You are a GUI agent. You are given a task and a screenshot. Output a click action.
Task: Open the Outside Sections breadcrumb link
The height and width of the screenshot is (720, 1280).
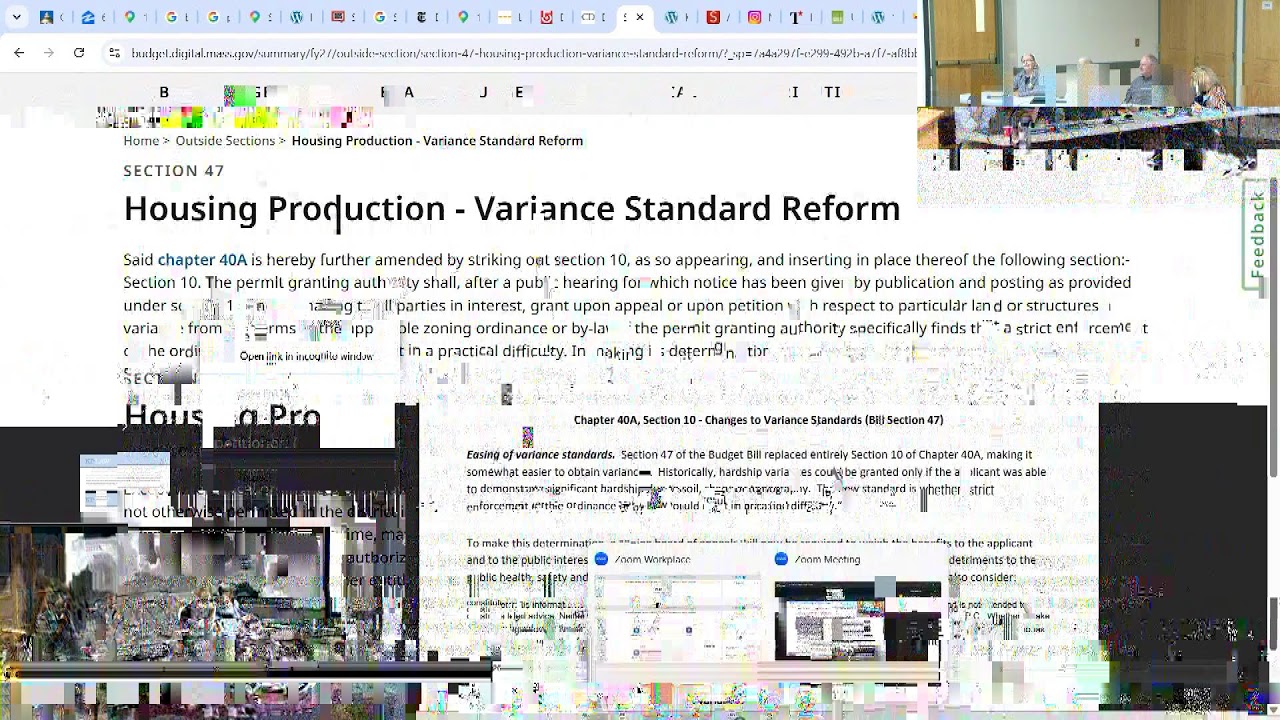click(225, 141)
